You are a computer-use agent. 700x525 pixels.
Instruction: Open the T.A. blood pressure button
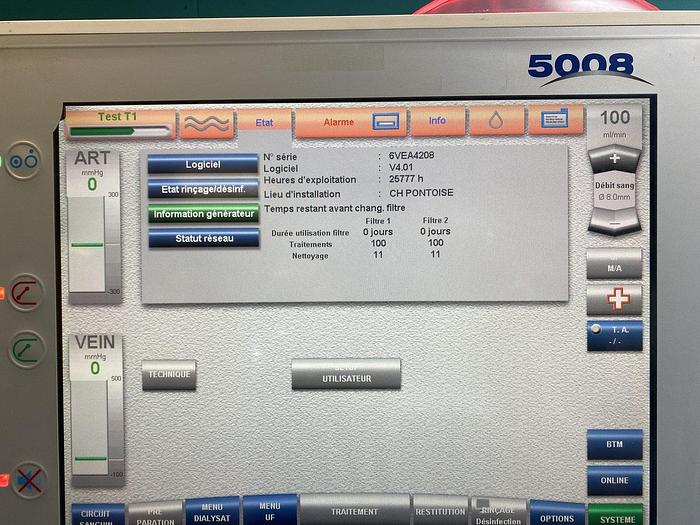(615, 335)
